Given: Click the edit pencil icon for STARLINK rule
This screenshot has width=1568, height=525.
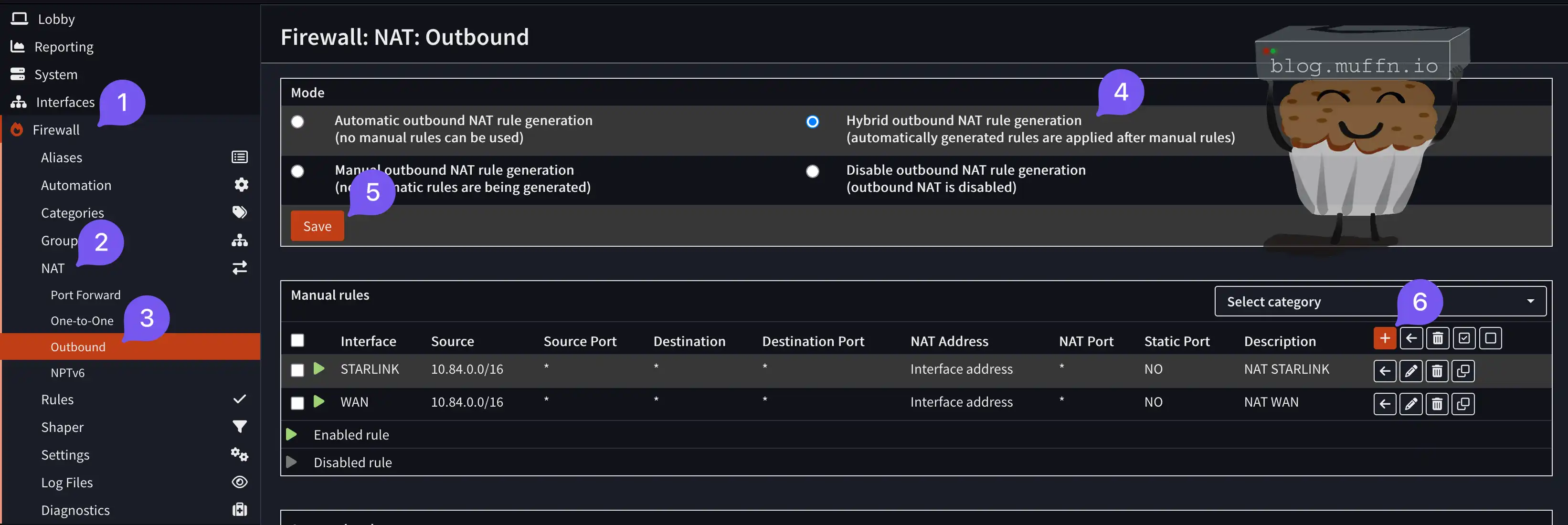Looking at the screenshot, I should 1410,370.
